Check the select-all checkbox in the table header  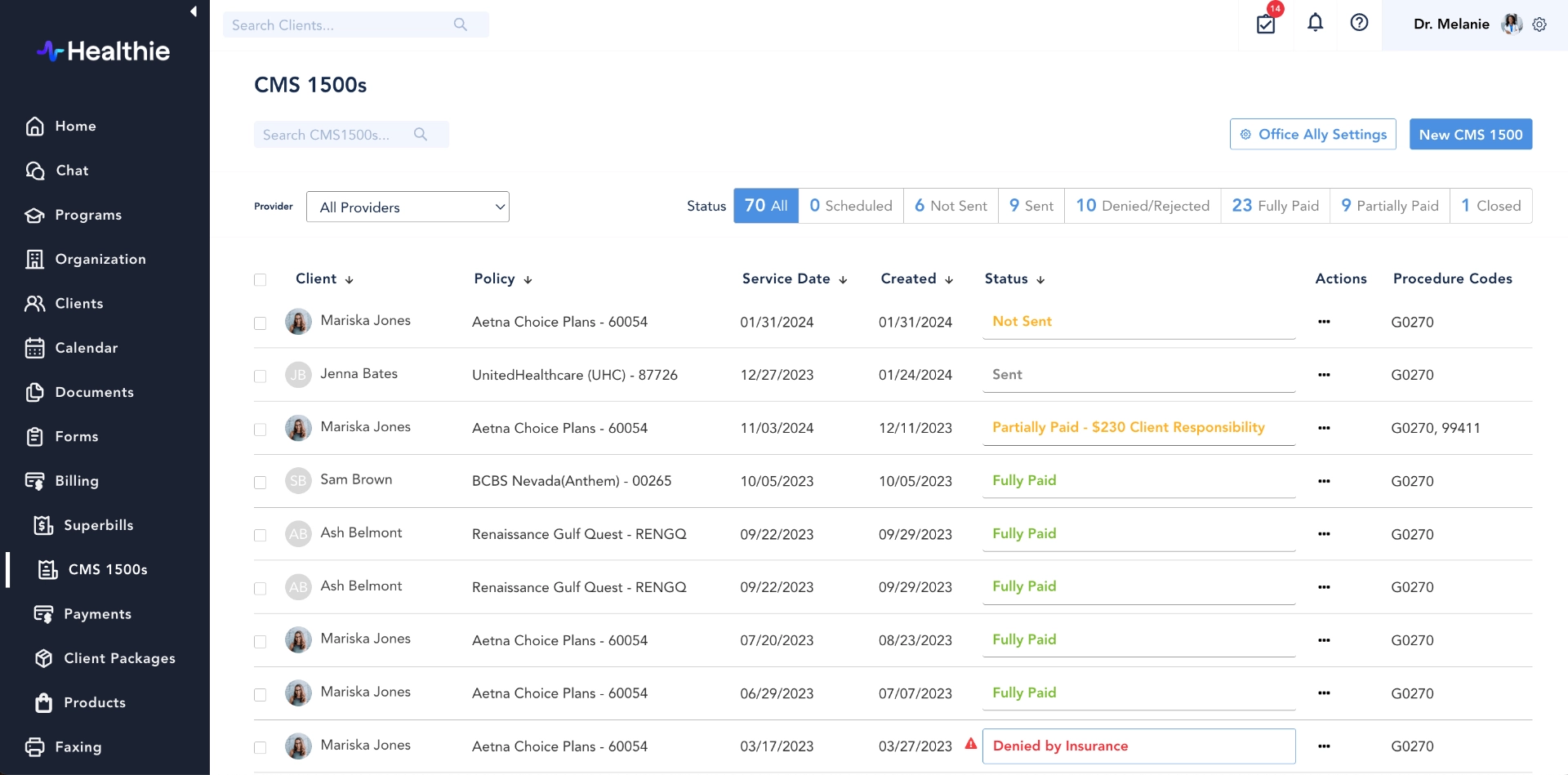point(260,279)
